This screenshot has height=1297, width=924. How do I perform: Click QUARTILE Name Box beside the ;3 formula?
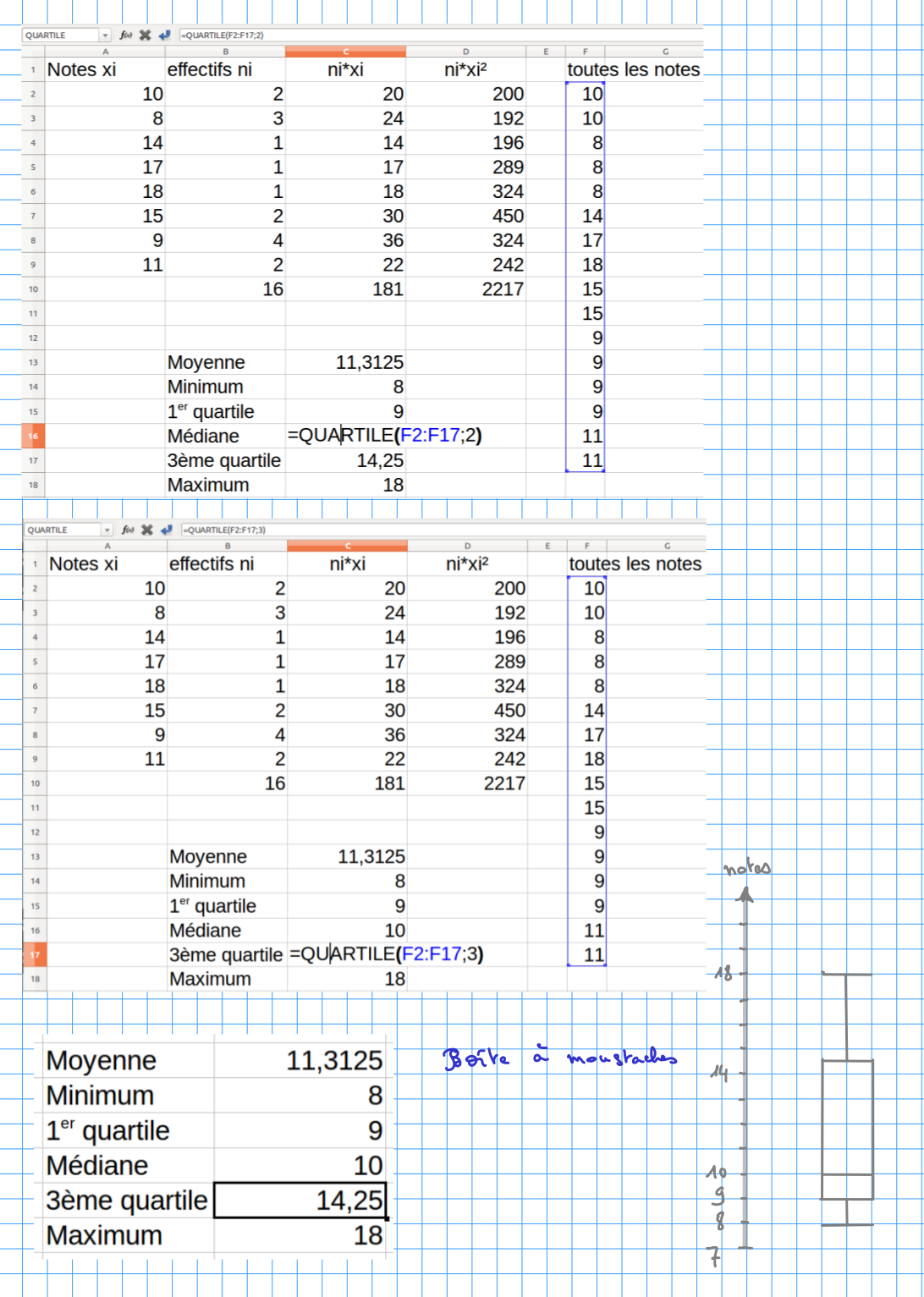click(63, 530)
